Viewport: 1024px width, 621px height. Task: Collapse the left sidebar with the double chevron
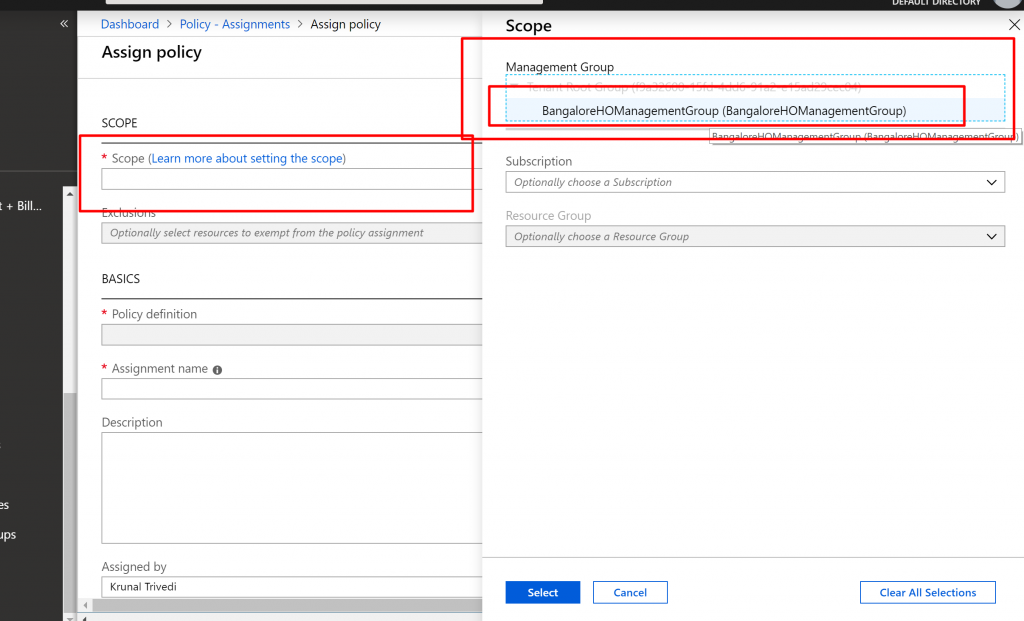click(x=64, y=23)
